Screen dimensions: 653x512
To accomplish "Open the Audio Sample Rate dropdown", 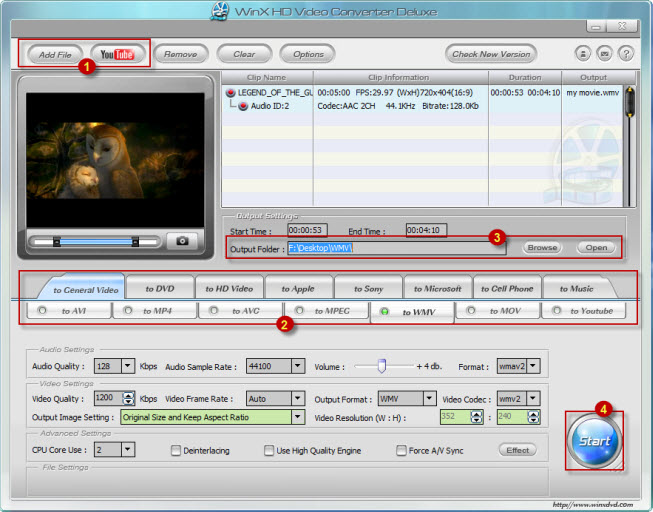I will point(297,366).
